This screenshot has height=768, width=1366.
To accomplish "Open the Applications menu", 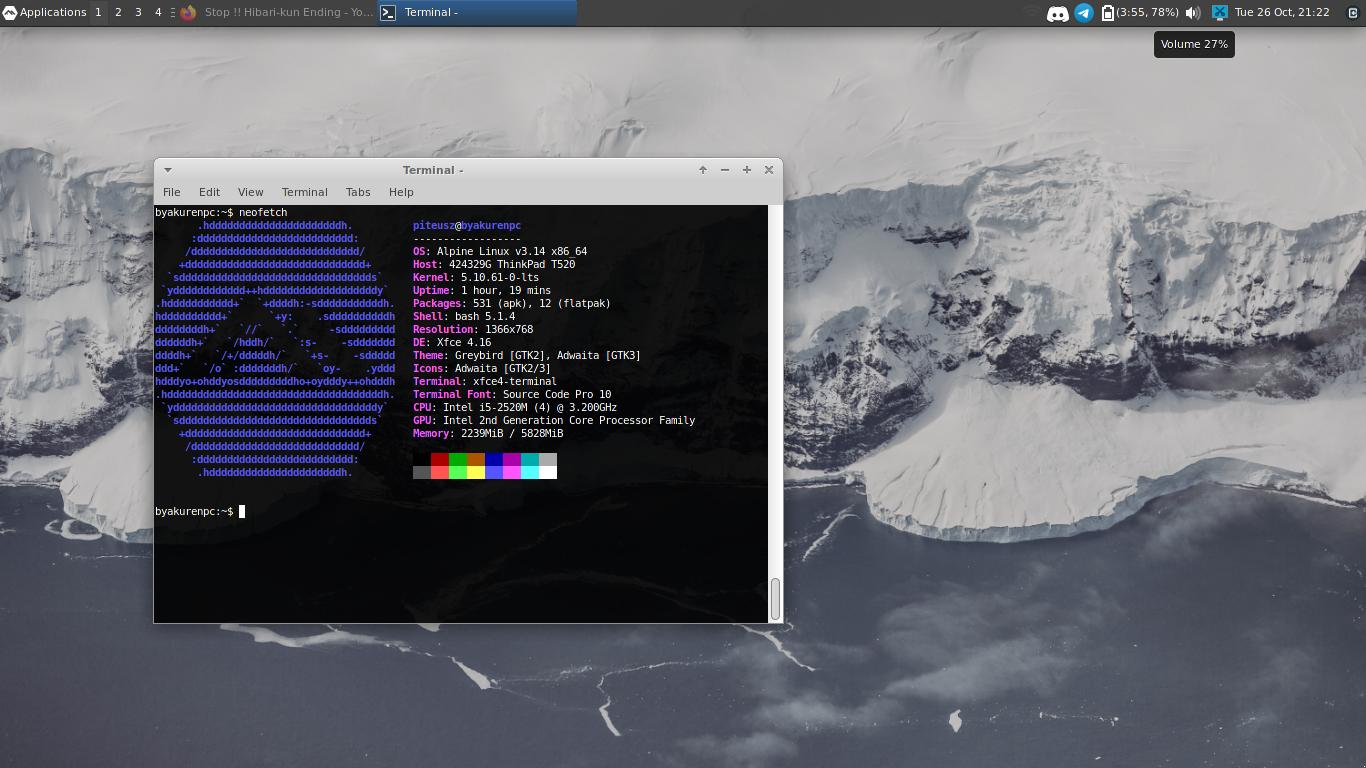I will [x=45, y=12].
